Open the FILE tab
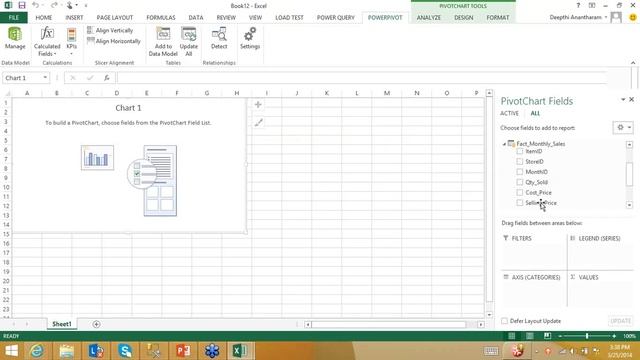The image size is (640, 360). [x=13, y=18]
